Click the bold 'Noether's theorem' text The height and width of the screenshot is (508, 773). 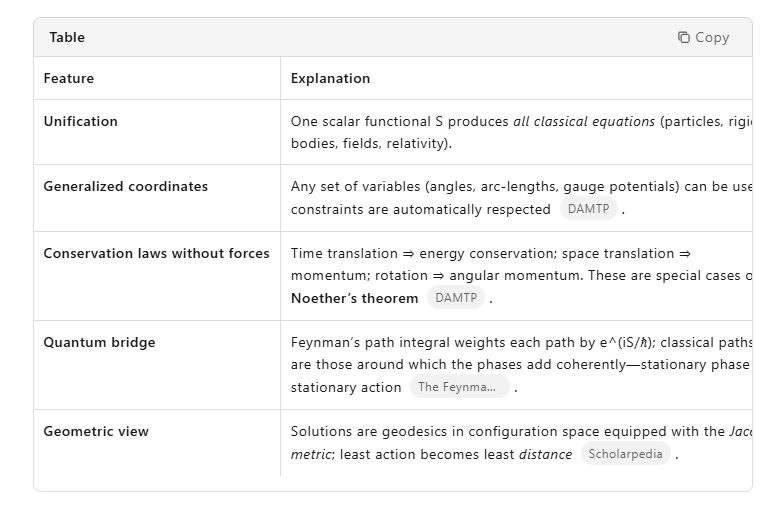pyautogui.click(x=354, y=298)
